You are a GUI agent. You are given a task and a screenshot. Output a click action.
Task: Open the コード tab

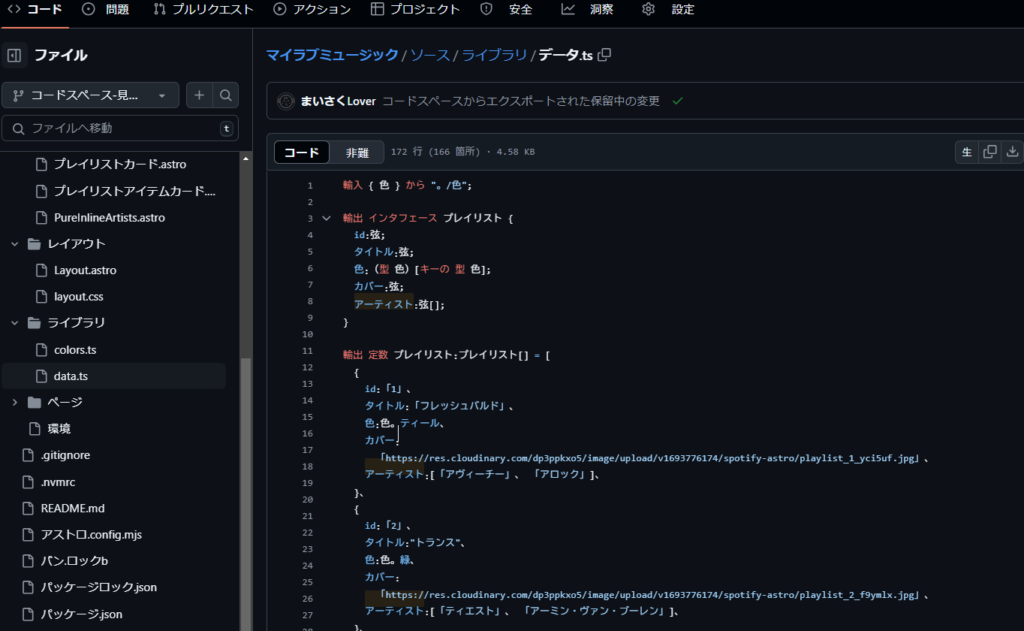tap(35, 9)
